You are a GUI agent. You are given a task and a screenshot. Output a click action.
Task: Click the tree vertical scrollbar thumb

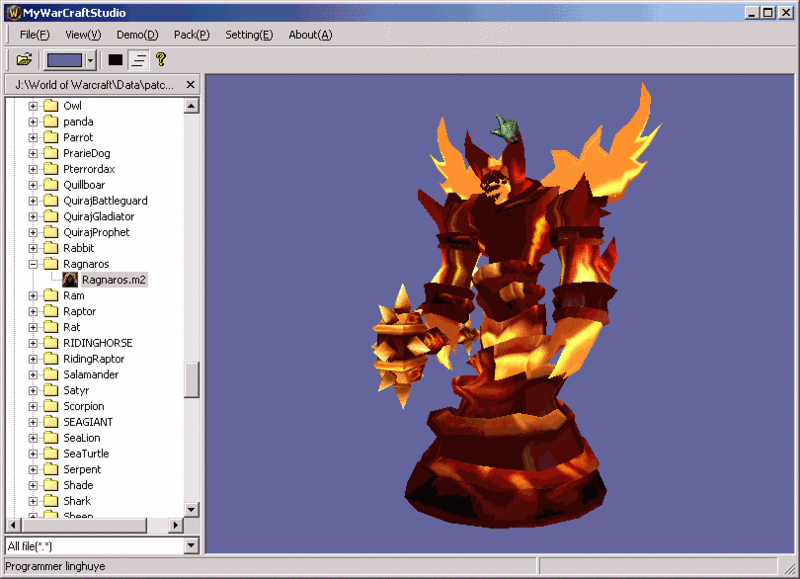(x=191, y=380)
